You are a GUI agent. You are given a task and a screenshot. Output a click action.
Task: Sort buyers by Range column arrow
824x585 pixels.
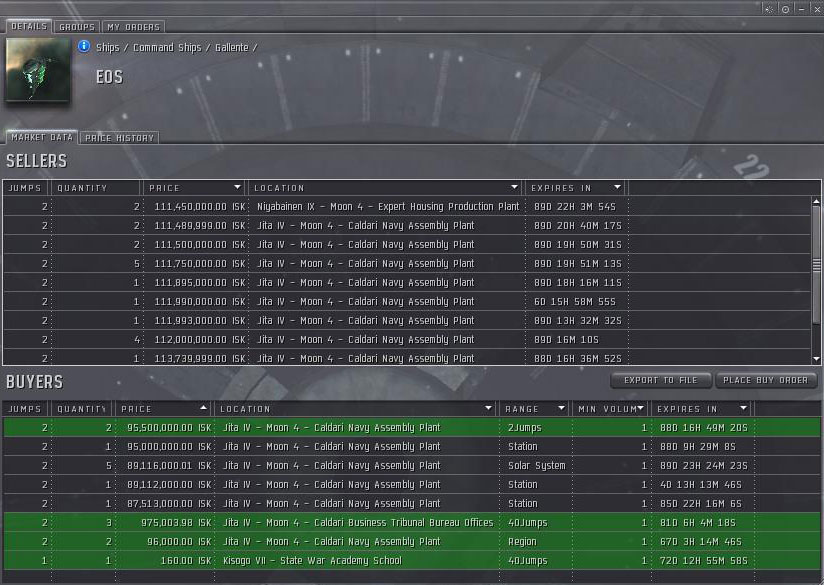pyautogui.click(x=561, y=408)
